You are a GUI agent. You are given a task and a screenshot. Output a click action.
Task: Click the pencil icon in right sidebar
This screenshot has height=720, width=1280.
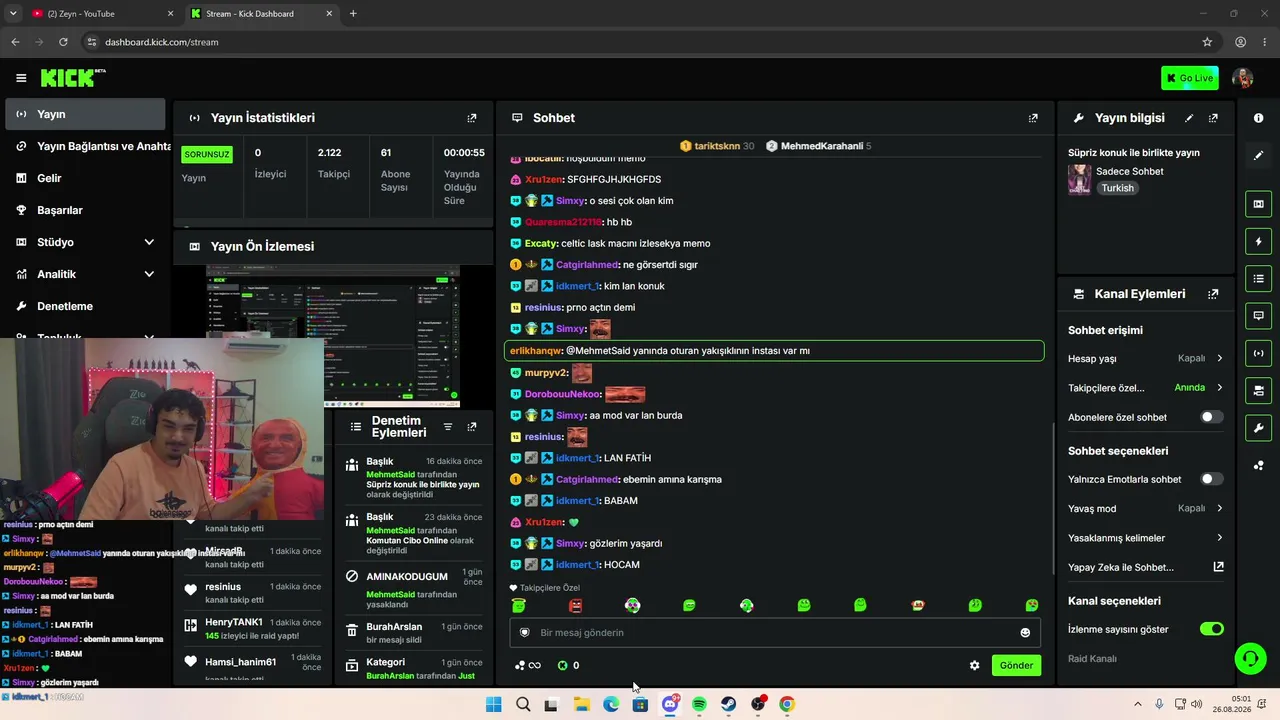(x=1258, y=156)
